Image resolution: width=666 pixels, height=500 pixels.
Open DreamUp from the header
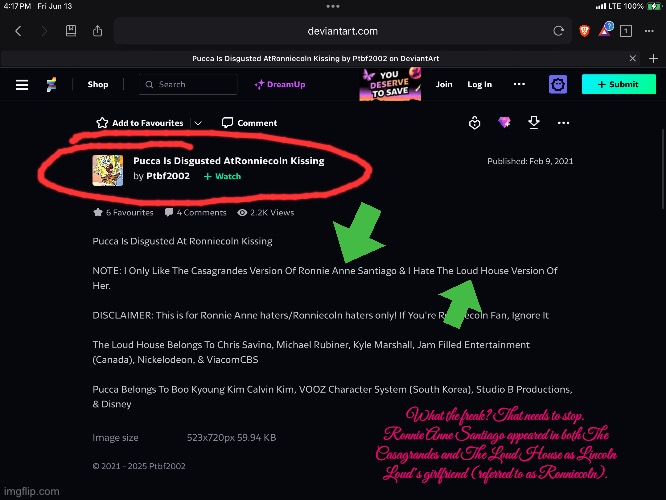coord(280,84)
